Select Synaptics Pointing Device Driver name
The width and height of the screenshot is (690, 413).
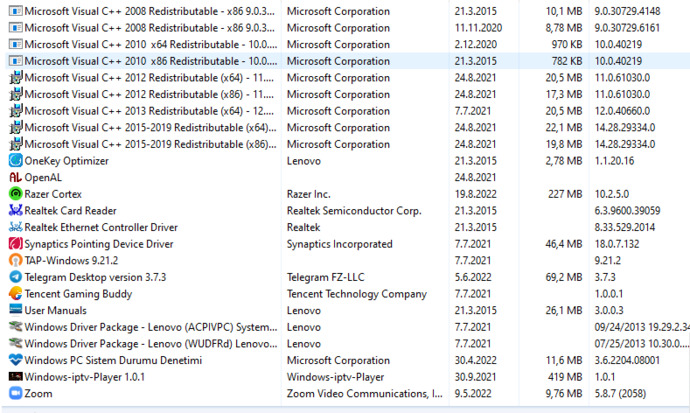99,244
